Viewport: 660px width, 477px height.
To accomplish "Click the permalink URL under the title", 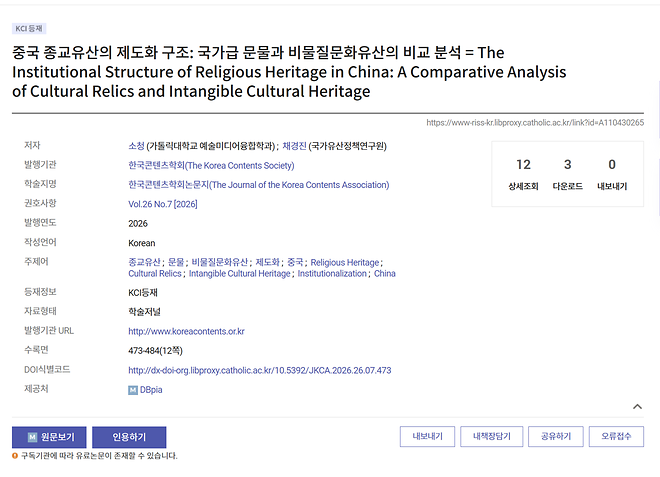I will pyautogui.click(x=535, y=123).
